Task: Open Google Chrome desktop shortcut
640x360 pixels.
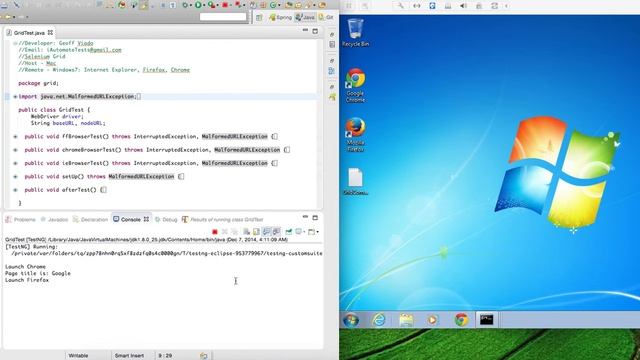Action: (x=356, y=85)
